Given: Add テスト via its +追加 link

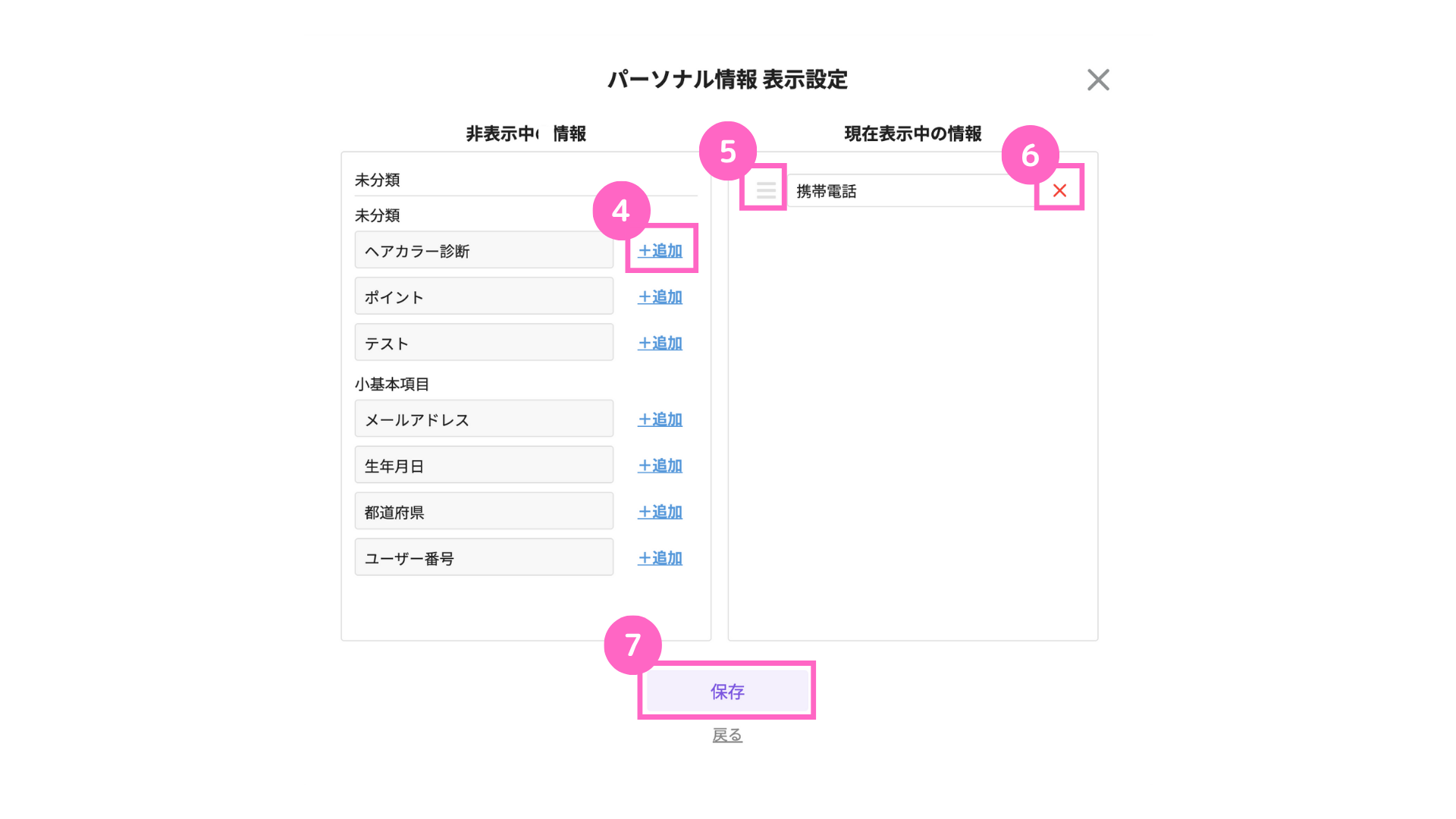Looking at the screenshot, I should click(660, 343).
